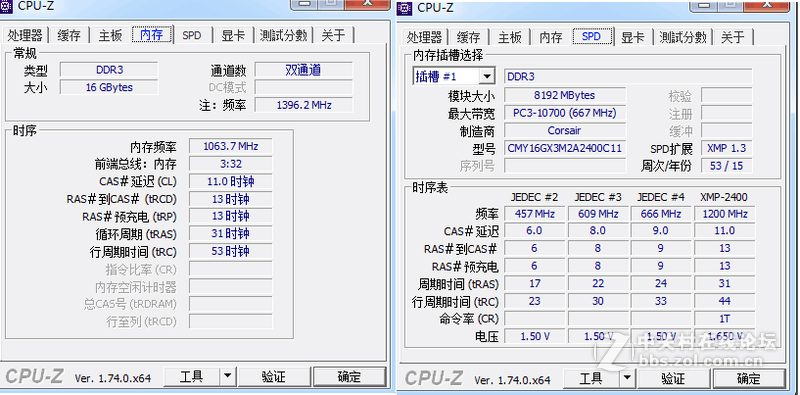The width and height of the screenshot is (800, 395).
Task: Switch to 内存 tab in the right CPU-Z window
Action: (551, 37)
